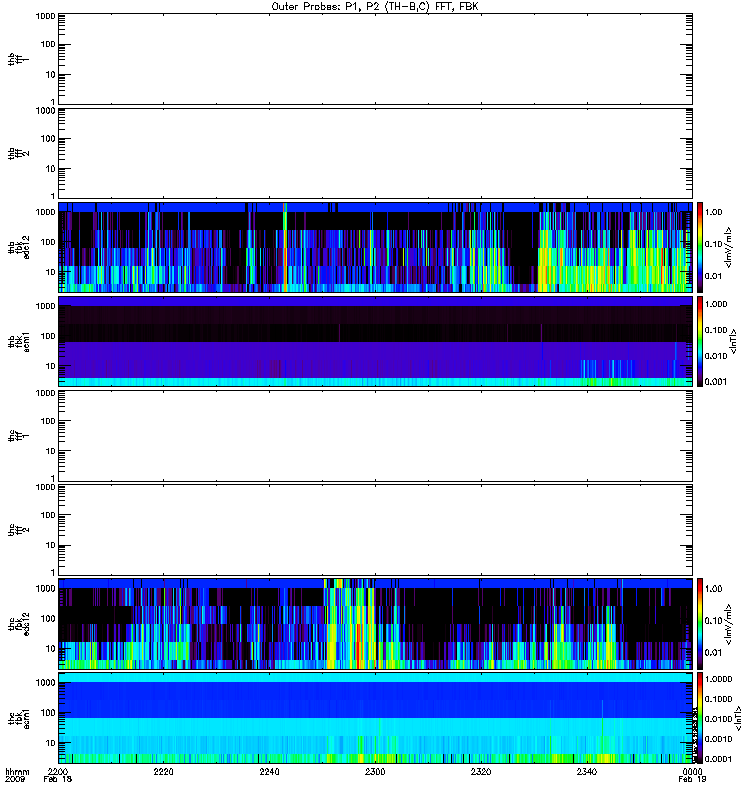Select the 'thb fff 1' panel axis label
Viewport: 750px width, 800px height.
click(x=18, y=59)
